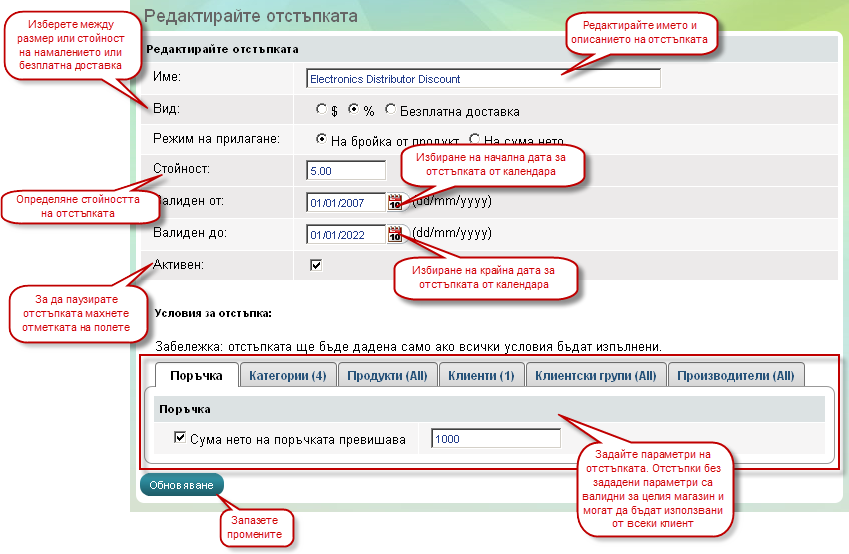The height and width of the screenshot is (554, 849).
Task: Click the Обновяване button
Action: 182,485
